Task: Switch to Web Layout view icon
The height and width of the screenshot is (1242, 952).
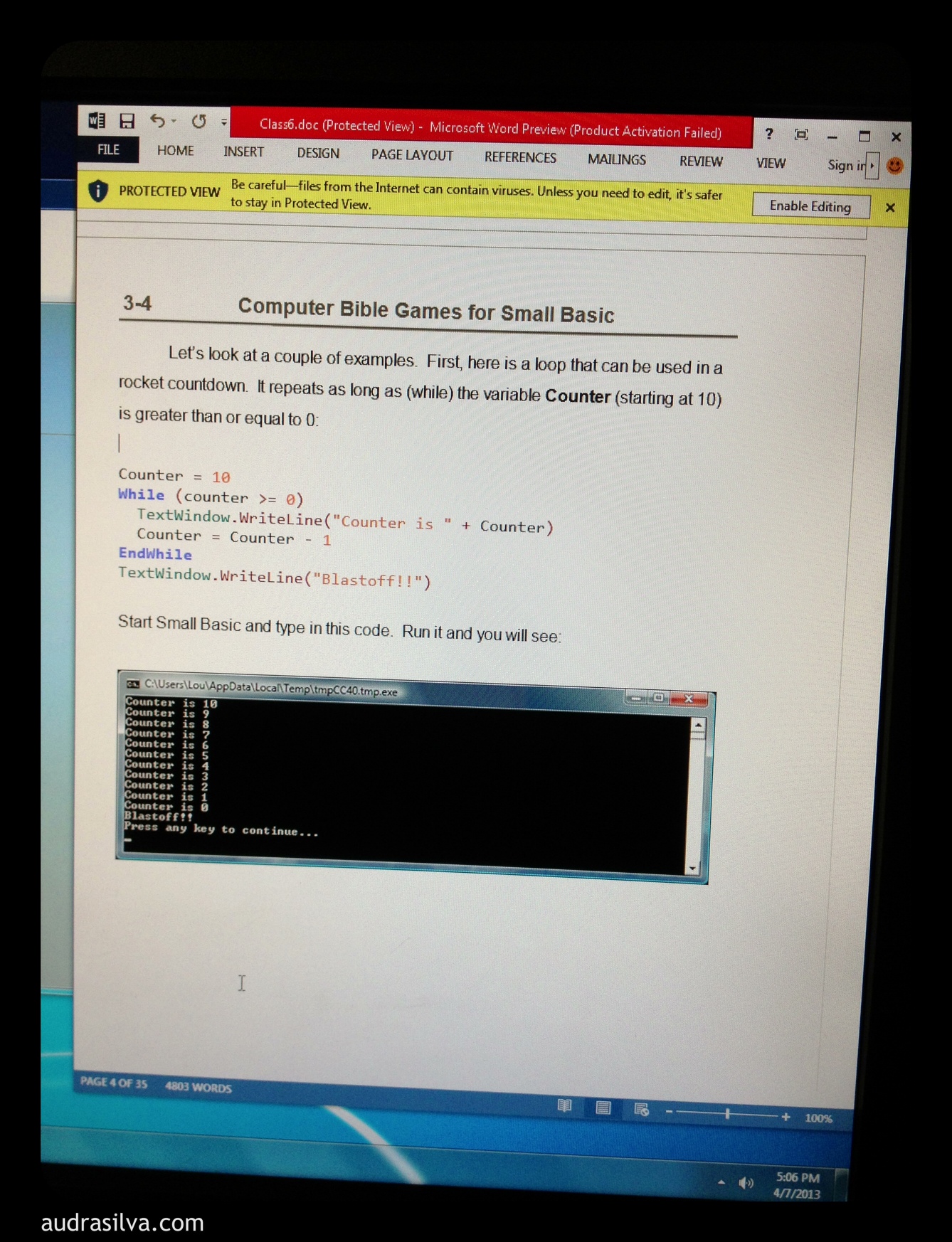Action: pyautogui.click(x=641, y=1110)
